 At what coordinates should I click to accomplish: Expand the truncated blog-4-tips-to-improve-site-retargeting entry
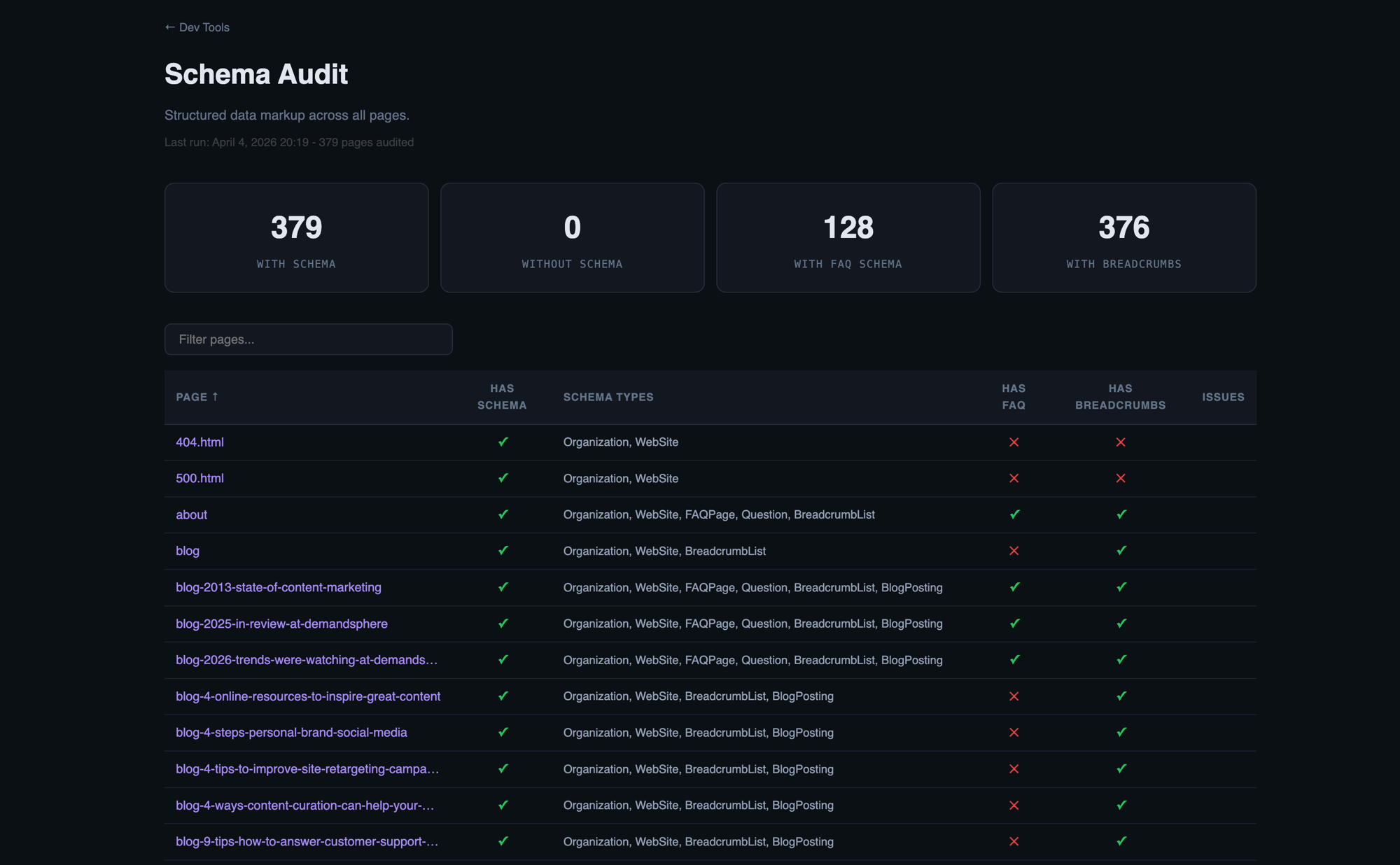[x=307, y=769]
